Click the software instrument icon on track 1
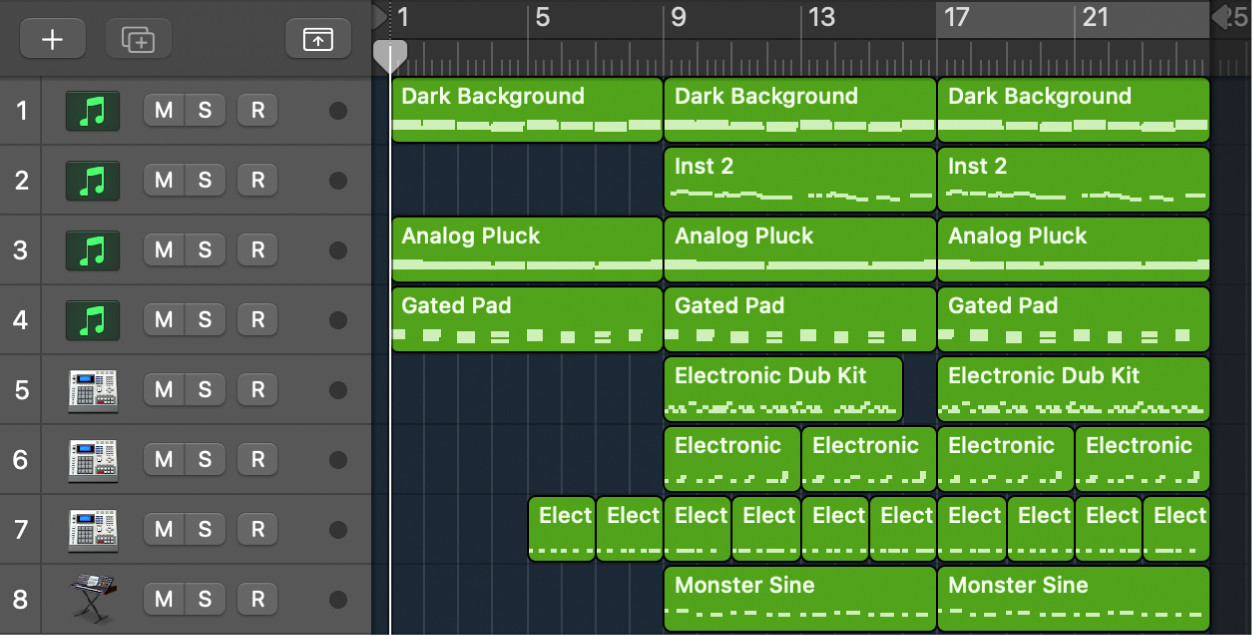This screenshot has height=636, width=1253. click(91, 110)
